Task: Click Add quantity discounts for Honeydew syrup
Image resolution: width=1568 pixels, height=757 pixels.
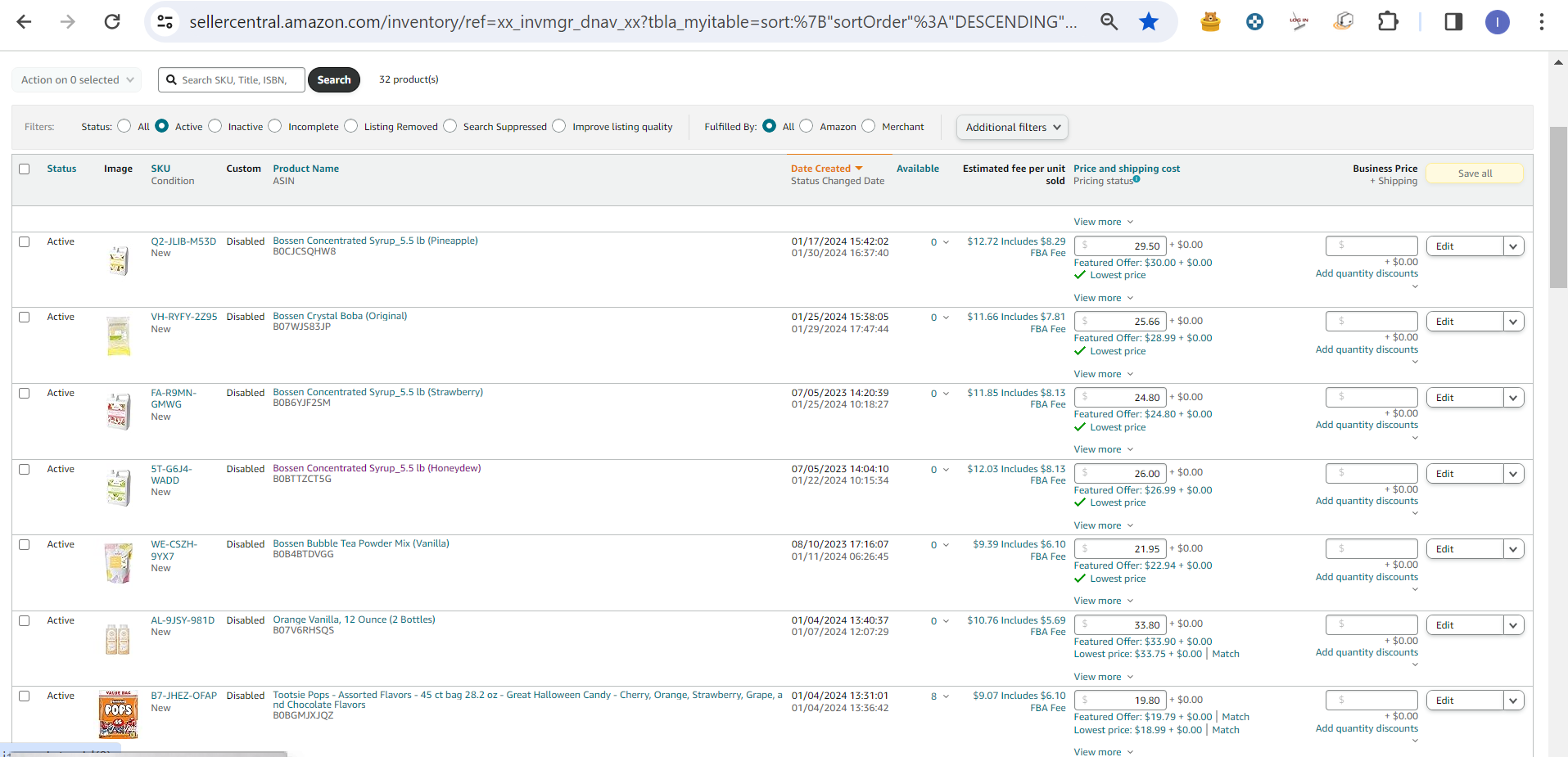Action: (x=1367, y=501)
